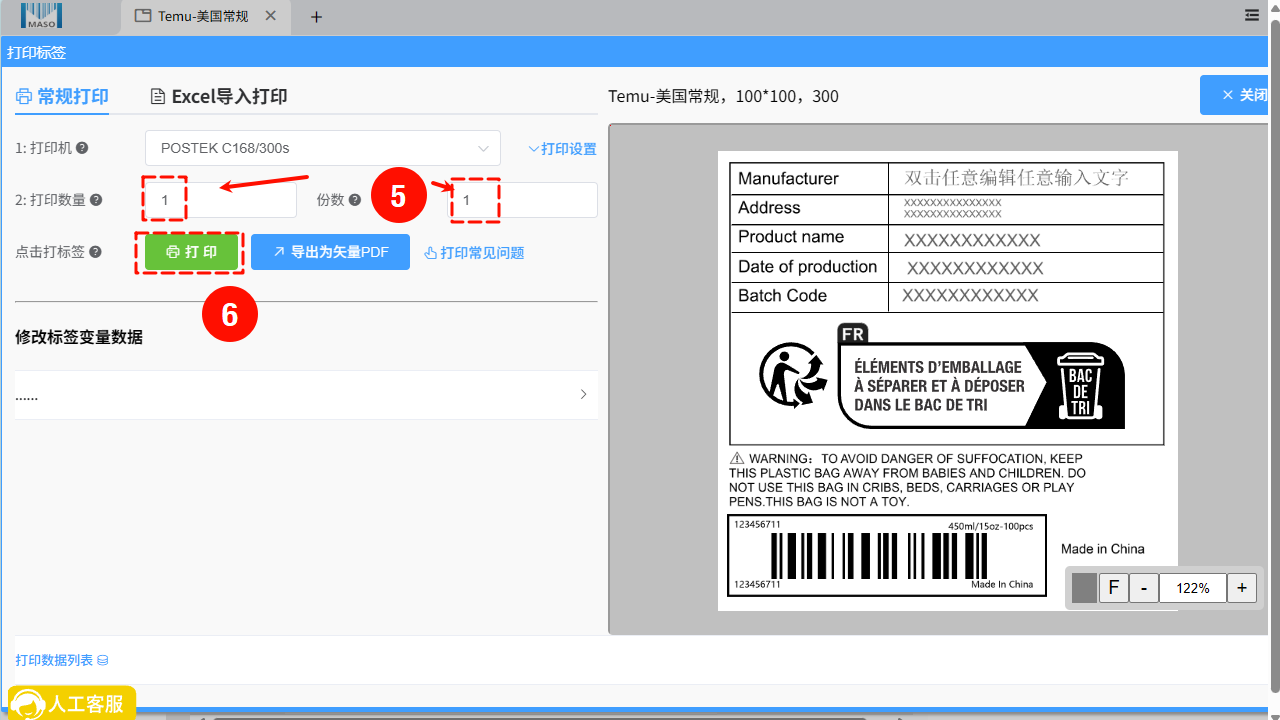The image size is (1280, 720).
Task: Open 打印常见问题 link
Action: tap(474, 253)
